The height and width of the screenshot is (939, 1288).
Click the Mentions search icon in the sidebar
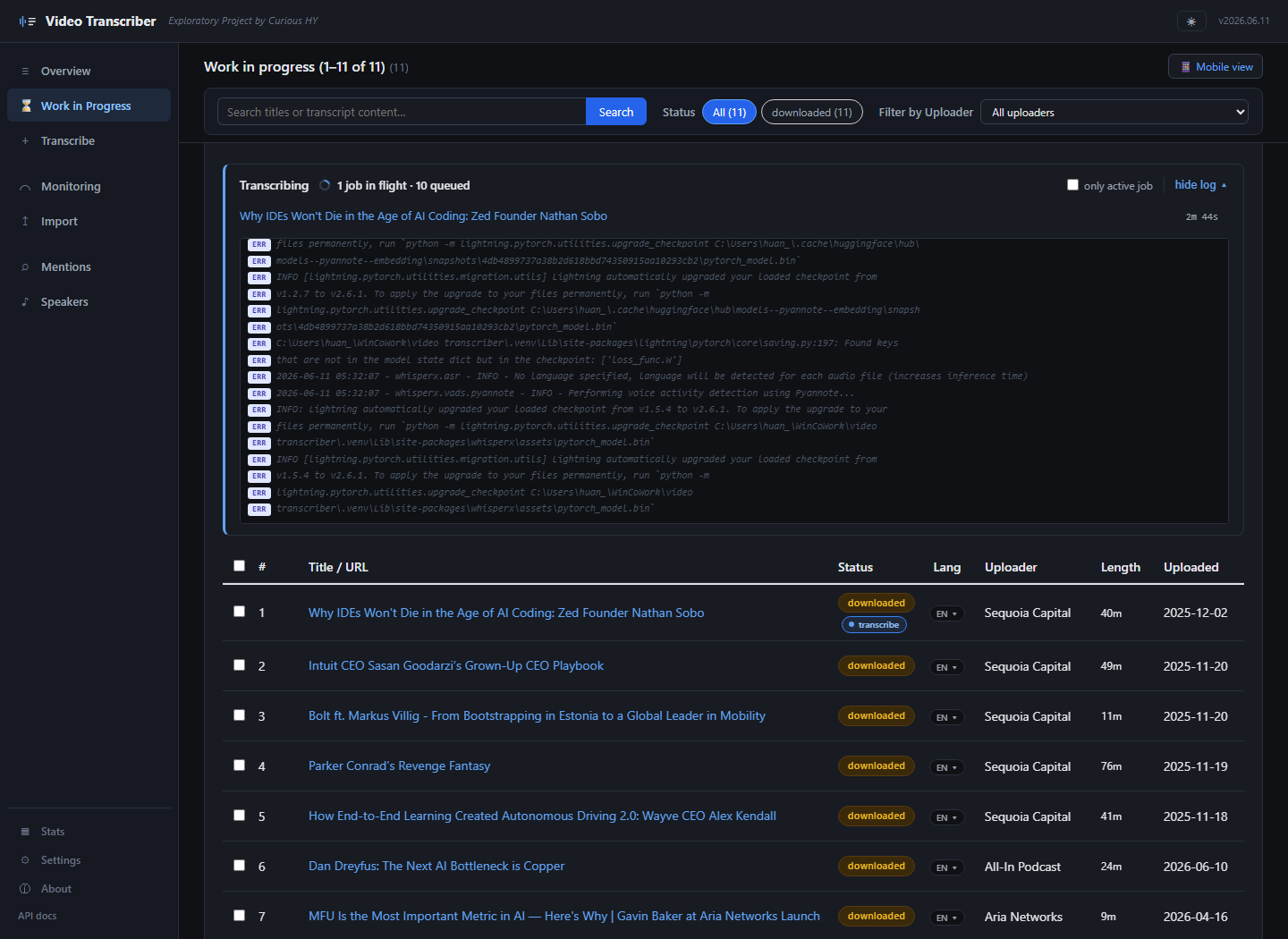click(25, 266)
